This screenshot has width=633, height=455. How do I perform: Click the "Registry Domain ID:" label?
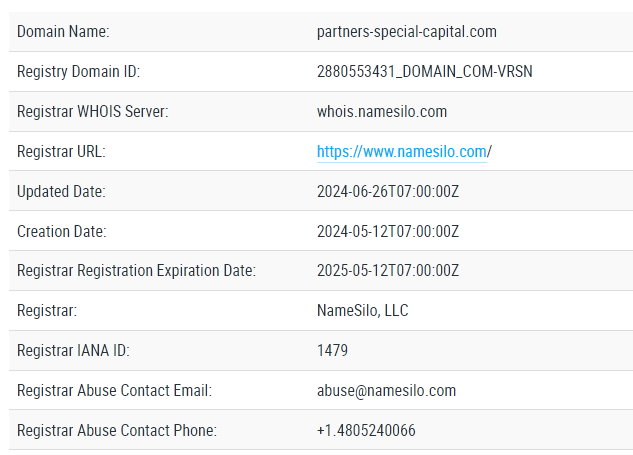[78, 72]
